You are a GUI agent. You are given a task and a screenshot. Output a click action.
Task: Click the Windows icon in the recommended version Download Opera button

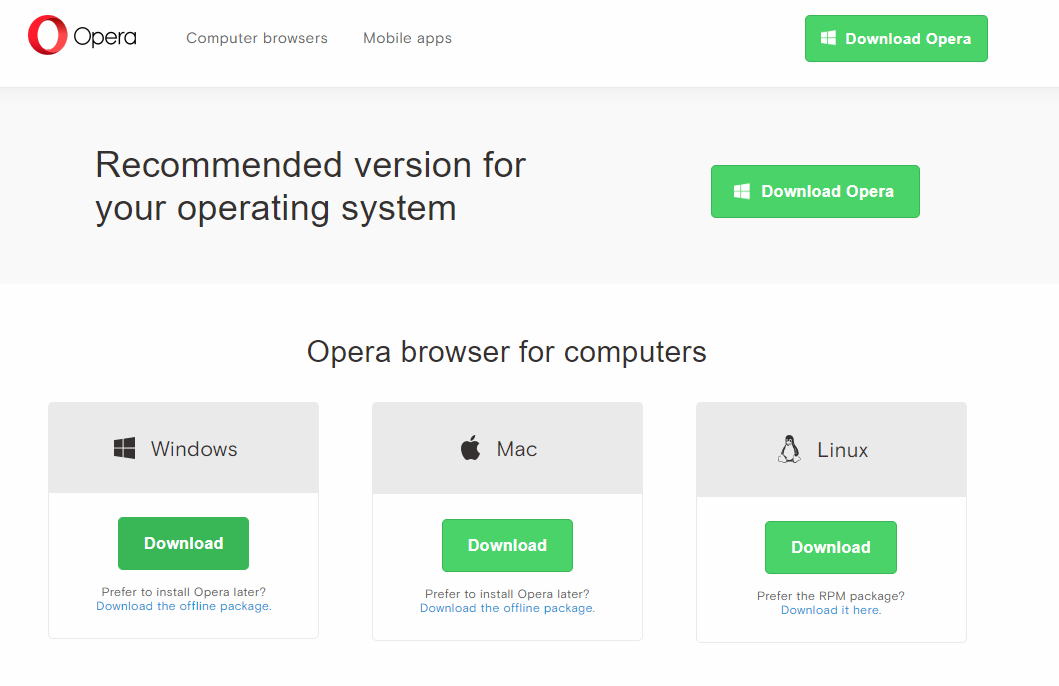pos(742,191)
